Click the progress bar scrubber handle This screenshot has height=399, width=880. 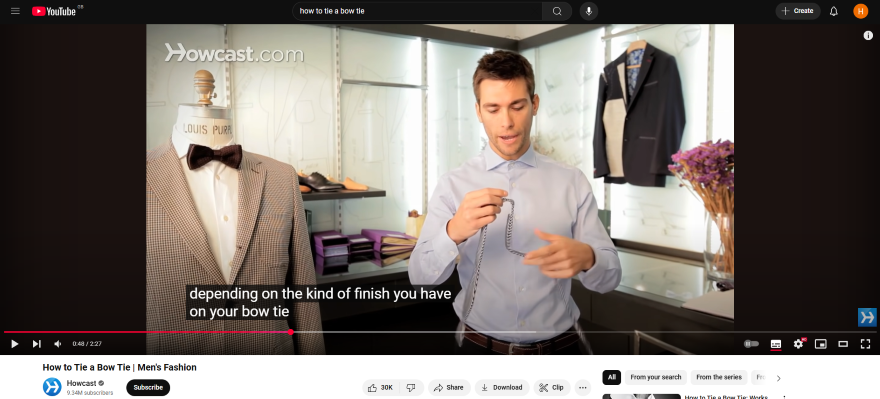[x=291, y=332]
